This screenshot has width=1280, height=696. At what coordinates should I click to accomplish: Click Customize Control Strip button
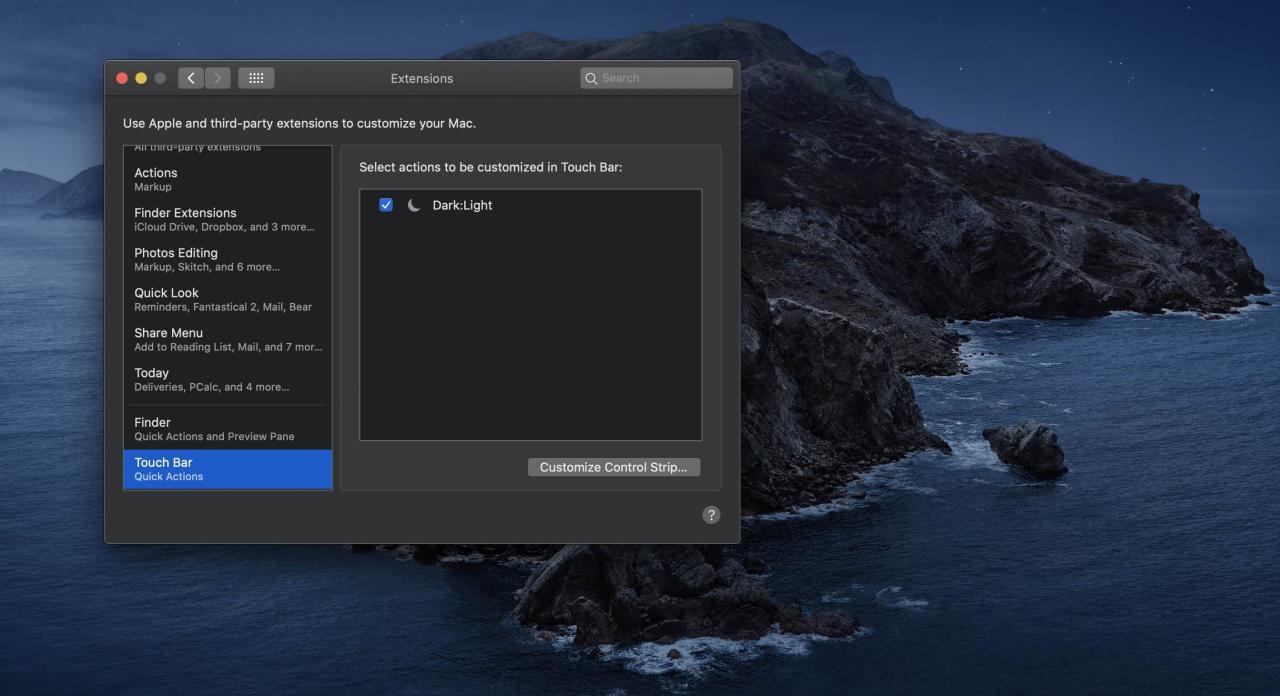coord(613,467)
